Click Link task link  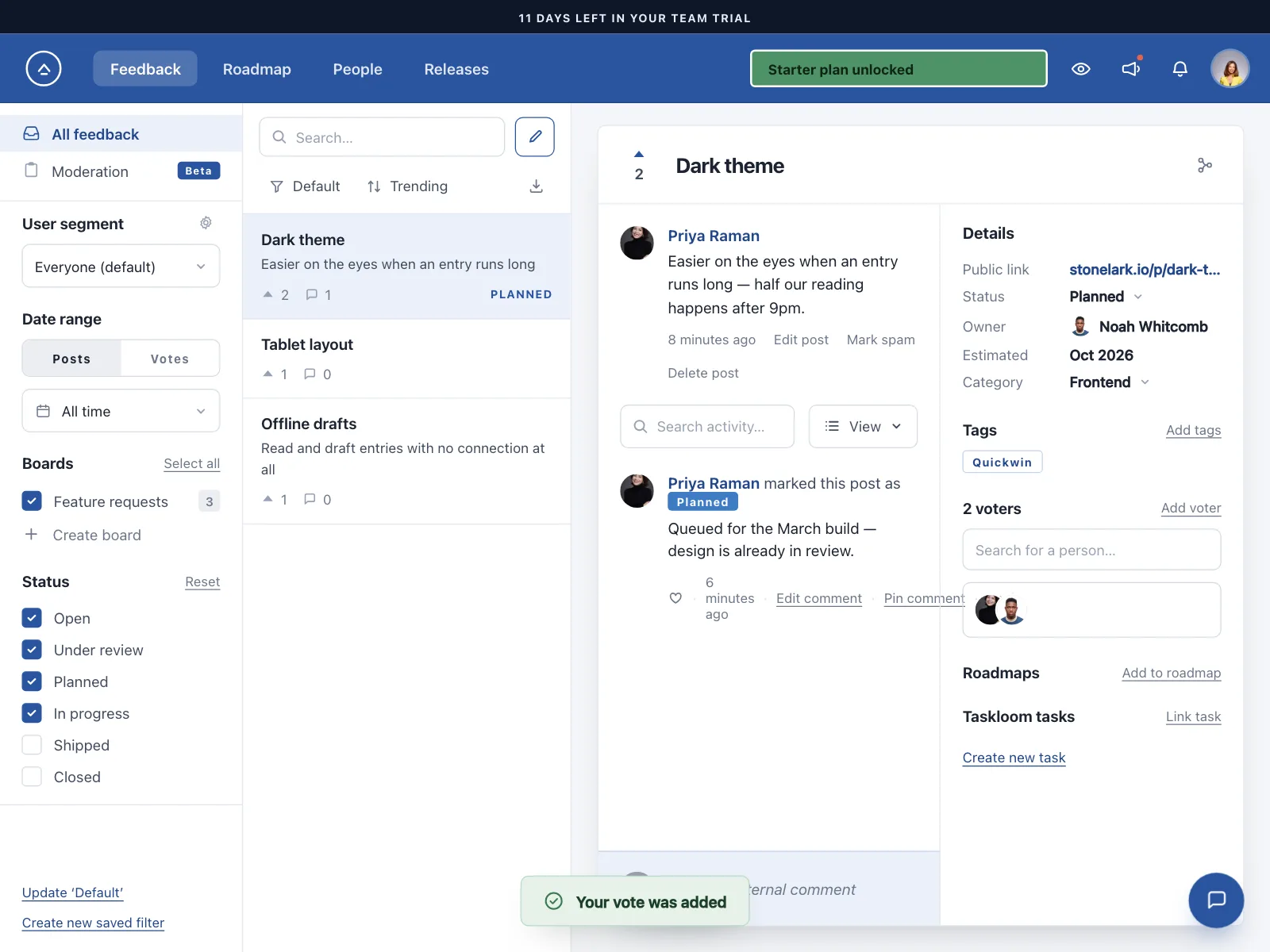[1193, 717]
